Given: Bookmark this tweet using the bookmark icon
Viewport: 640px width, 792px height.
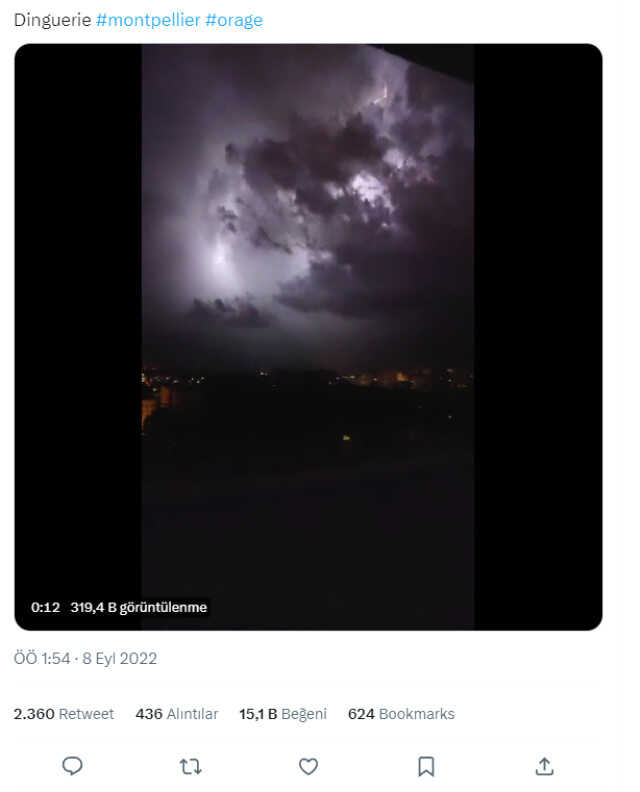Looking at the screenshot, I should click(x=426, y=766).
